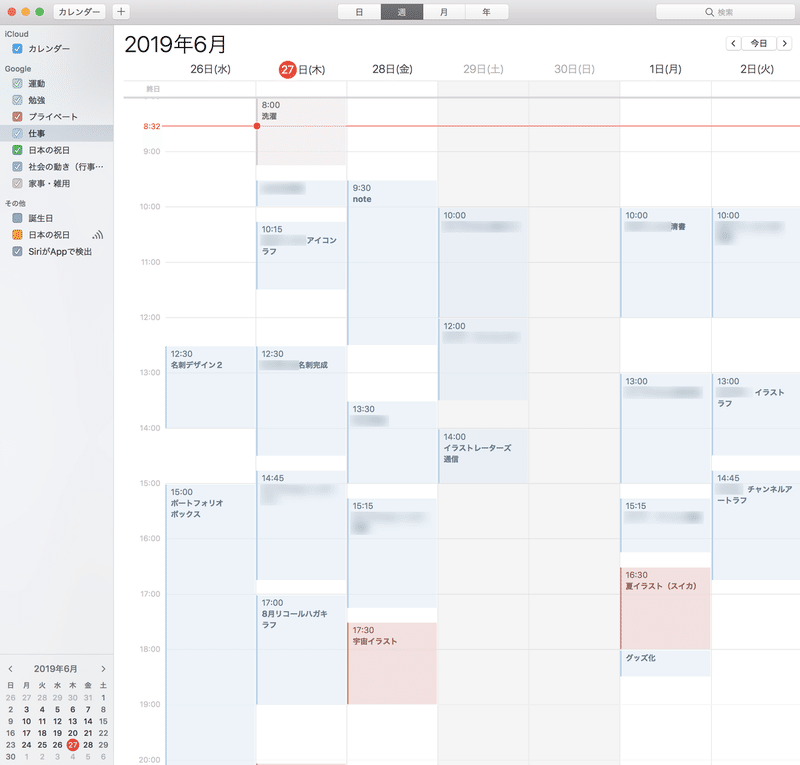Screen dimensions: 800x765
Task: Go to next week with right arrow
Action: (784, 43)
